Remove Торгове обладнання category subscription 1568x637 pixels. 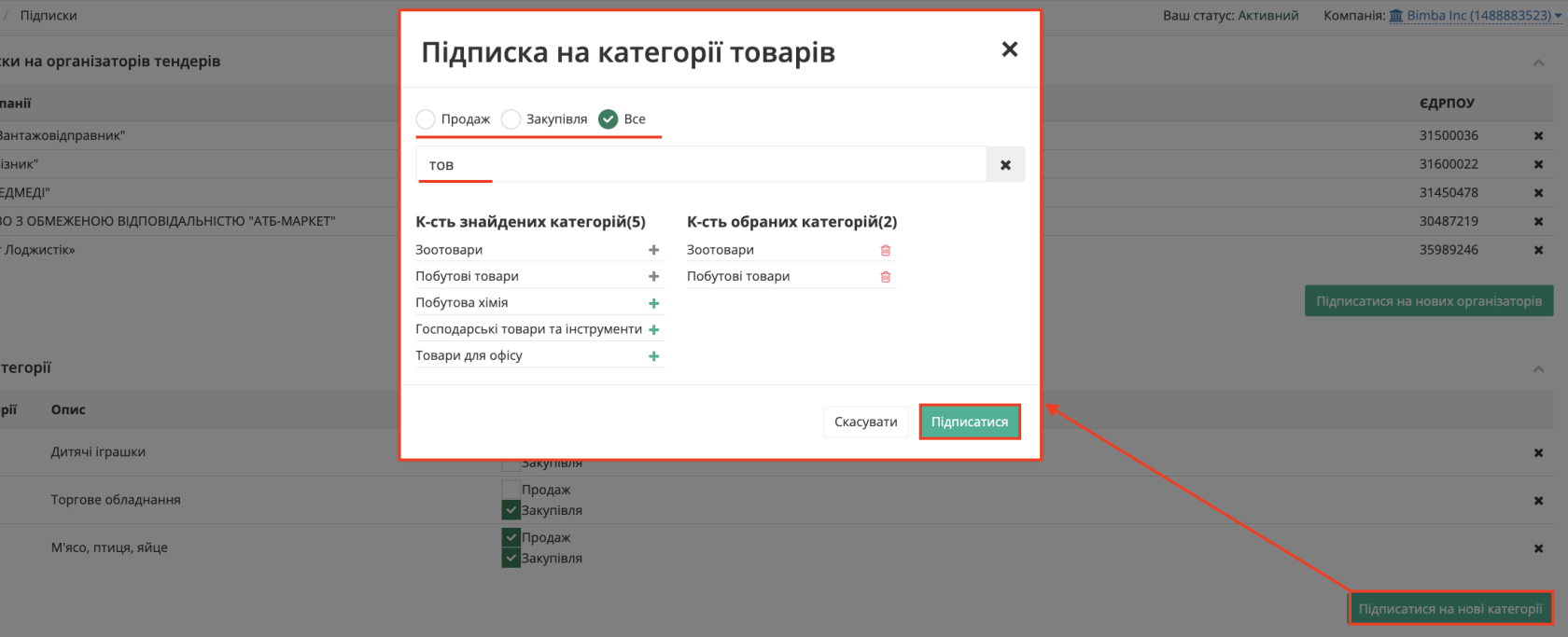[1538, 501]
